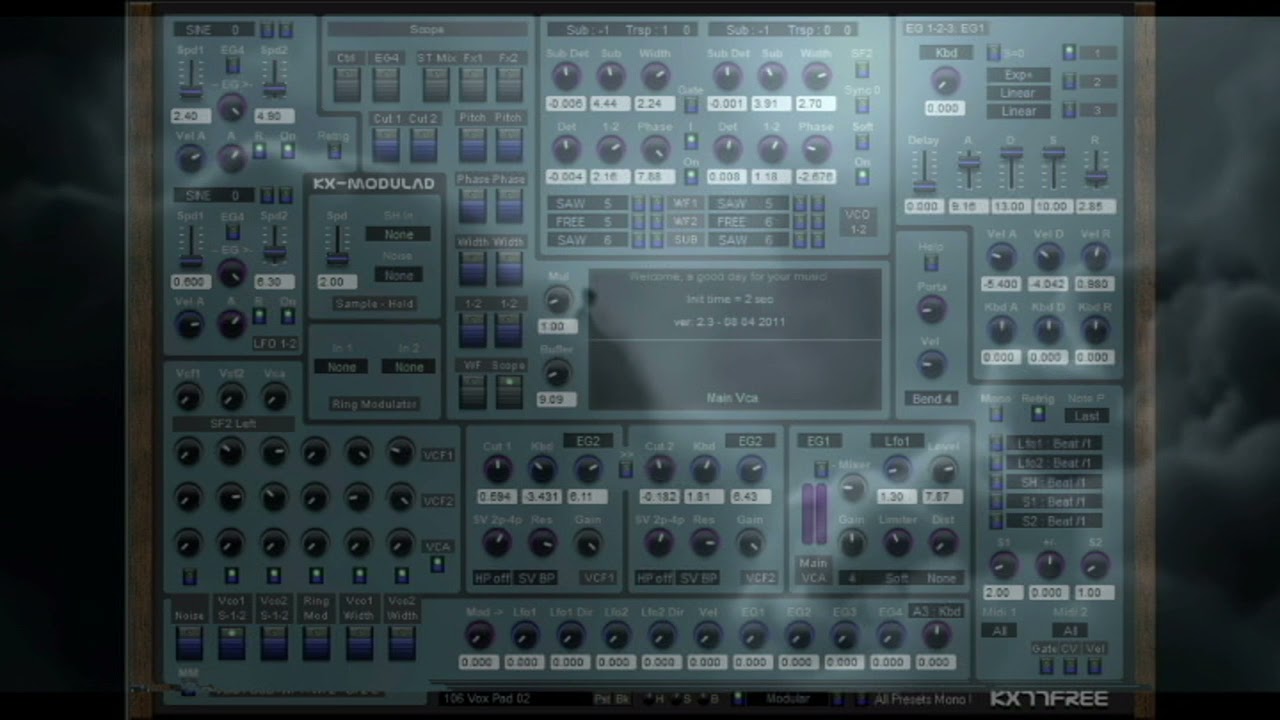Turn the Mixer knob in the Main VCA section

click(x=852, y=488)
